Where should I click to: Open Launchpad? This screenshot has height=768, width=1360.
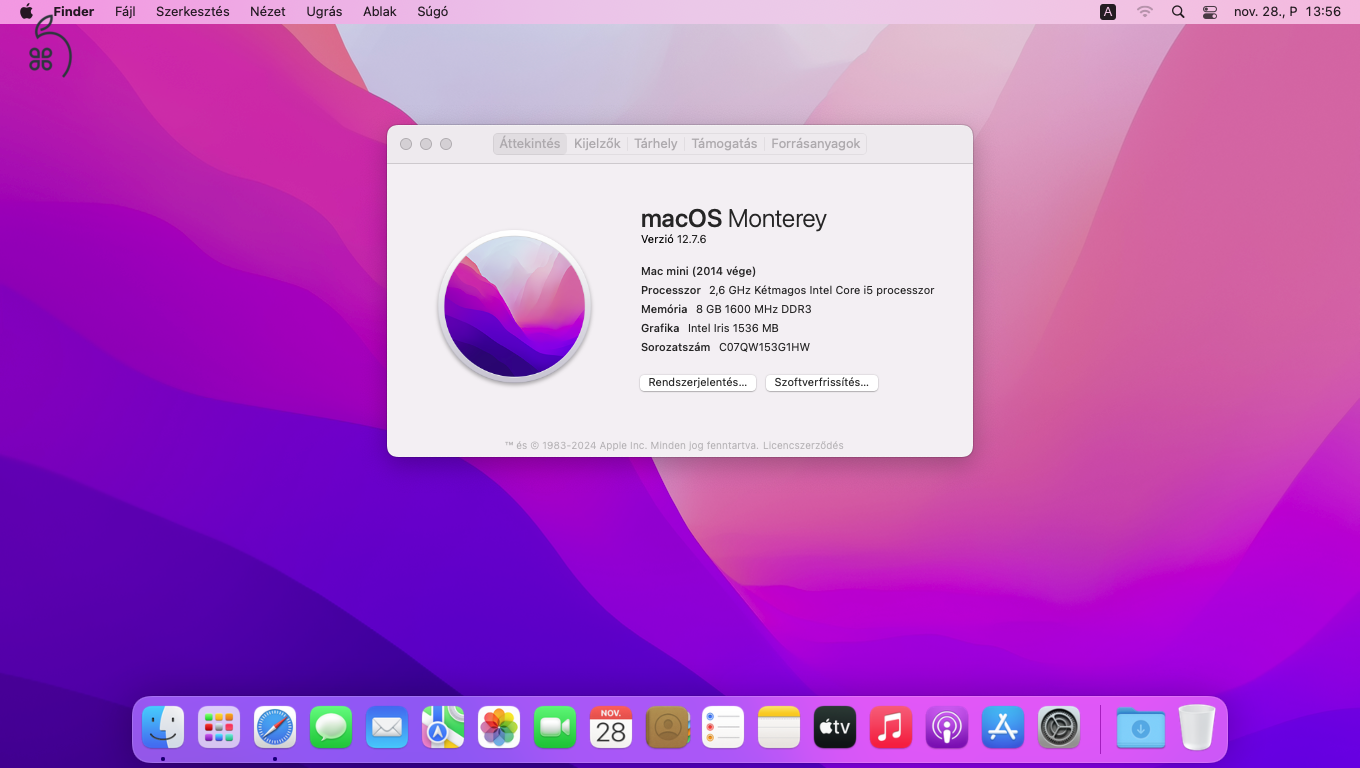tap(219, 727)
